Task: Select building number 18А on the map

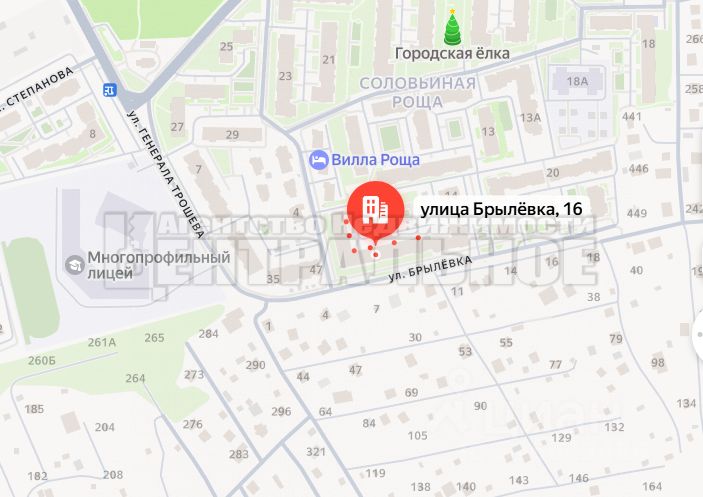Action: (577, 81)
